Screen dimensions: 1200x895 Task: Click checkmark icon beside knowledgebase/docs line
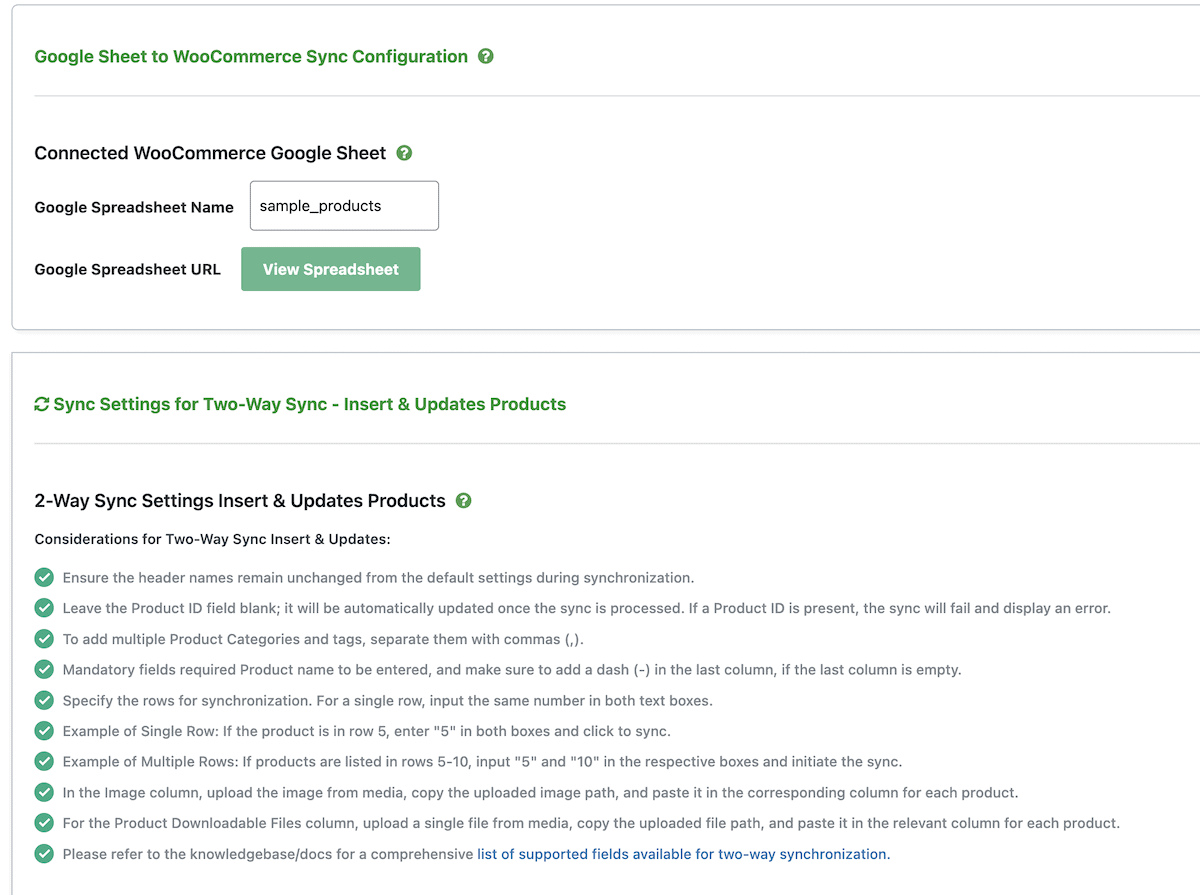(44, 854)
